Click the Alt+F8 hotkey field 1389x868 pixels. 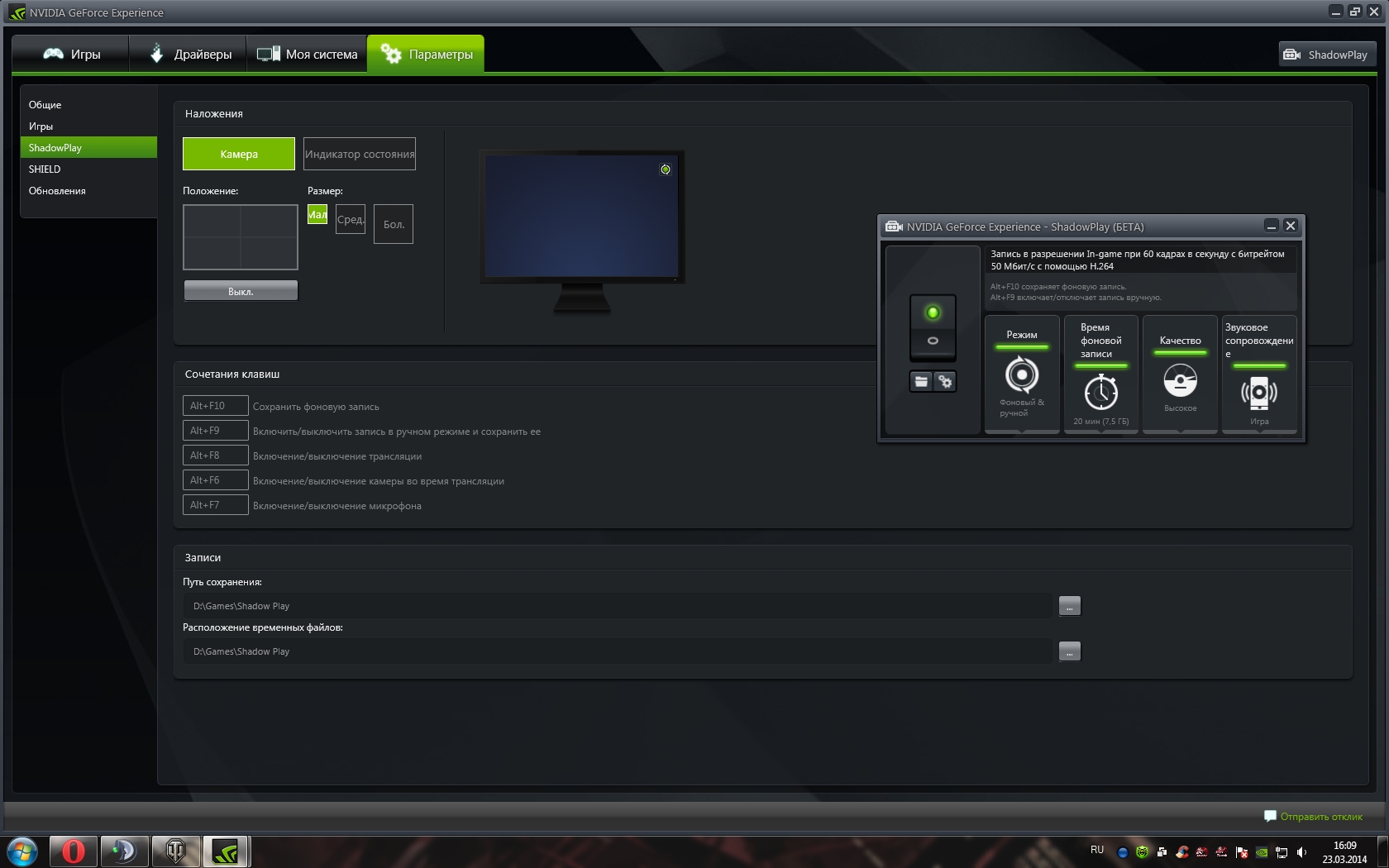[x=216, y=455]
